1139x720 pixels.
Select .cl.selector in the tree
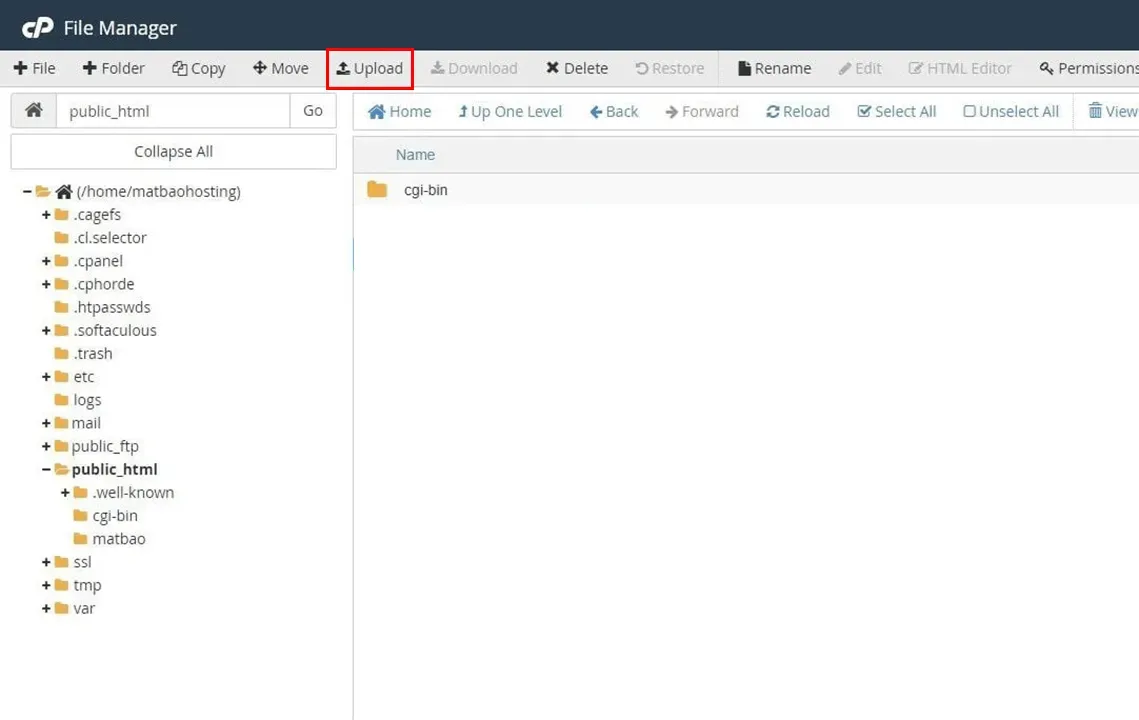[x=110, y=238]
